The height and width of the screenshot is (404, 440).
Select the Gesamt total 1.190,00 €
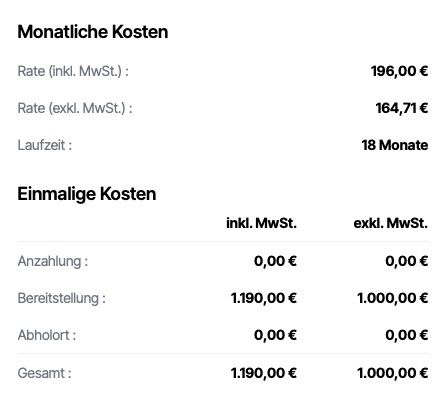264,373
